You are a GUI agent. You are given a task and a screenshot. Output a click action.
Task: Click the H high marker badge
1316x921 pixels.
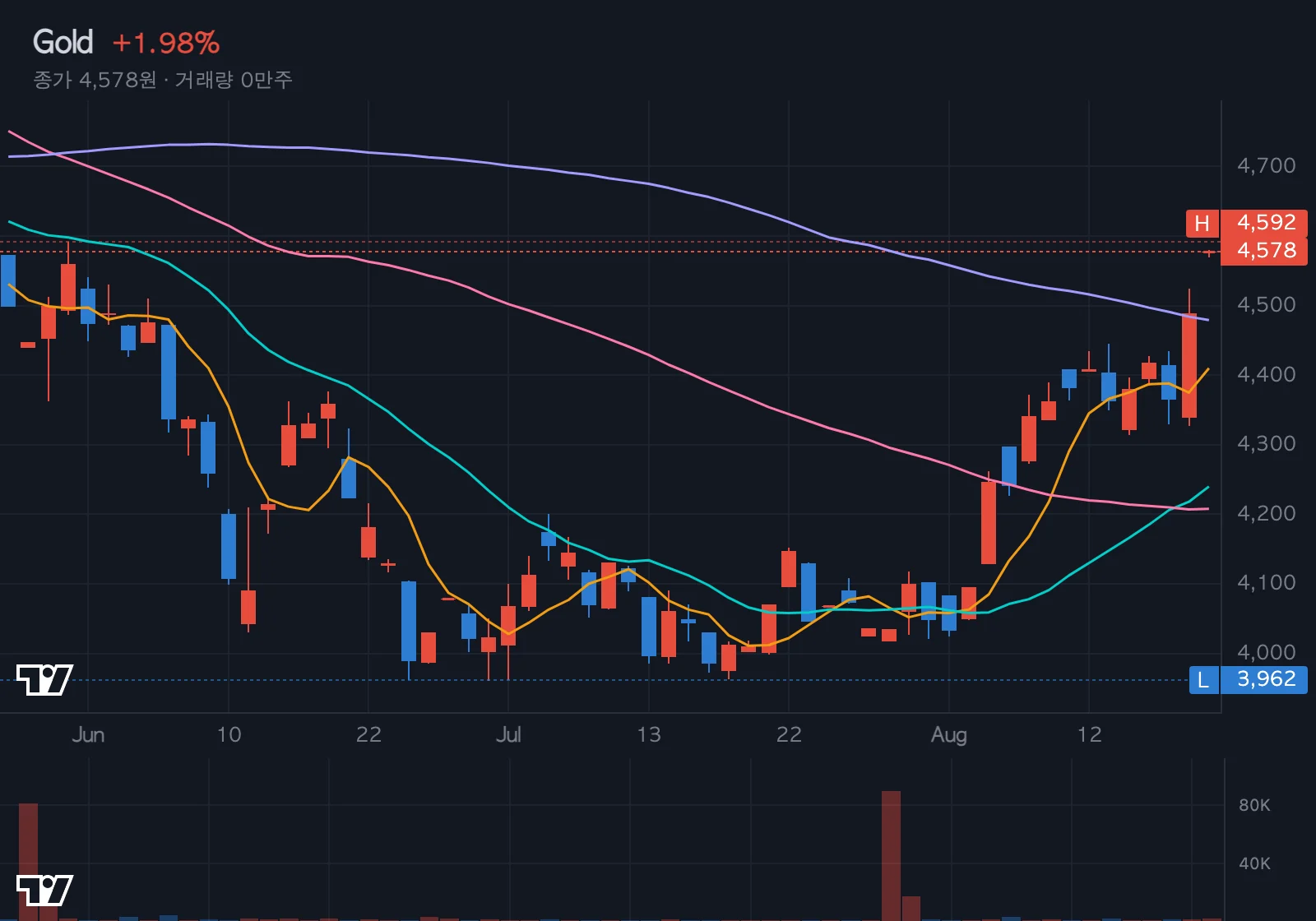coord(1202,223)
